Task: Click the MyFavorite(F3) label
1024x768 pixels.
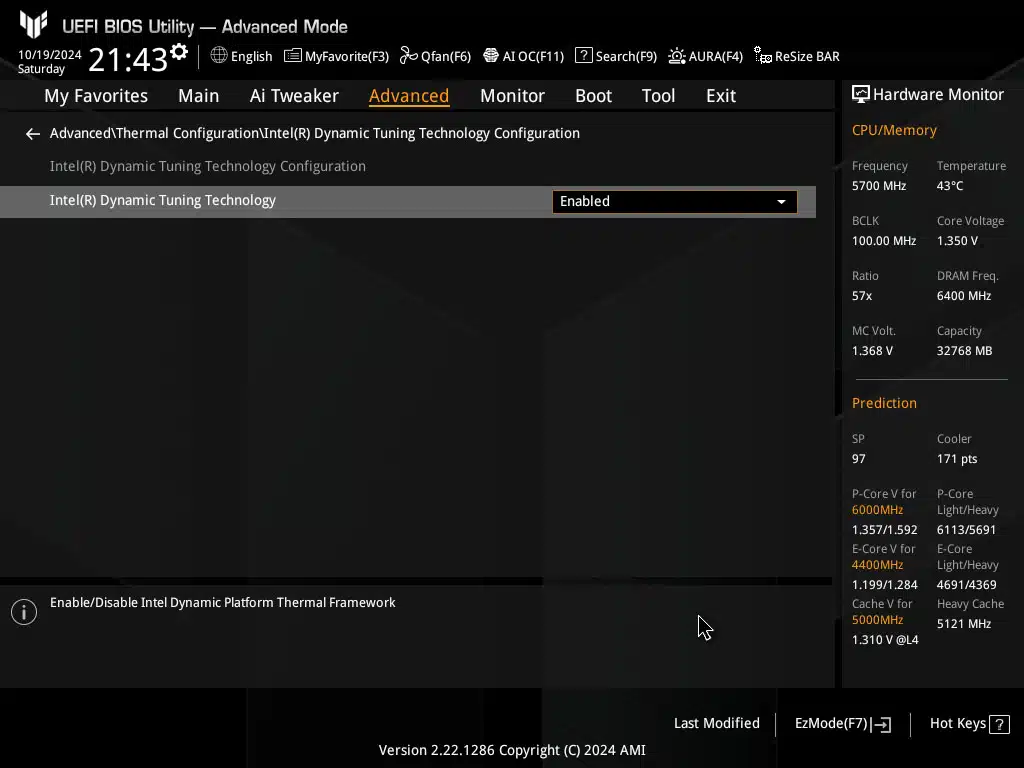Action: click(347, 57)
